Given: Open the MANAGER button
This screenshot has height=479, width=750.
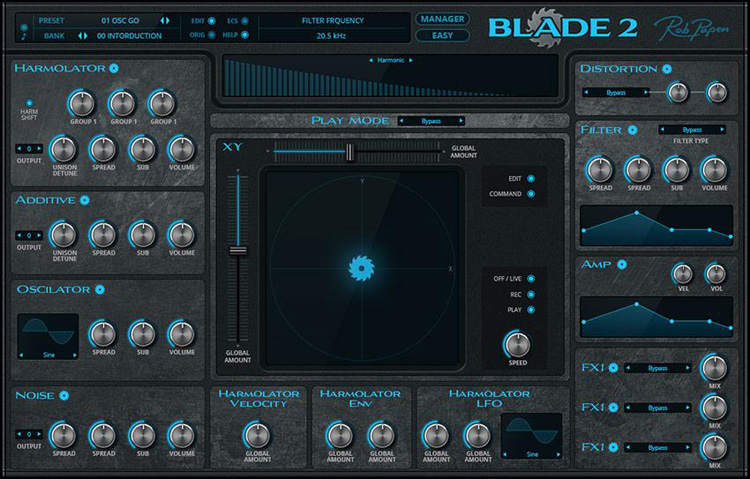Looking at the screenshot, I should pos(442,19).
